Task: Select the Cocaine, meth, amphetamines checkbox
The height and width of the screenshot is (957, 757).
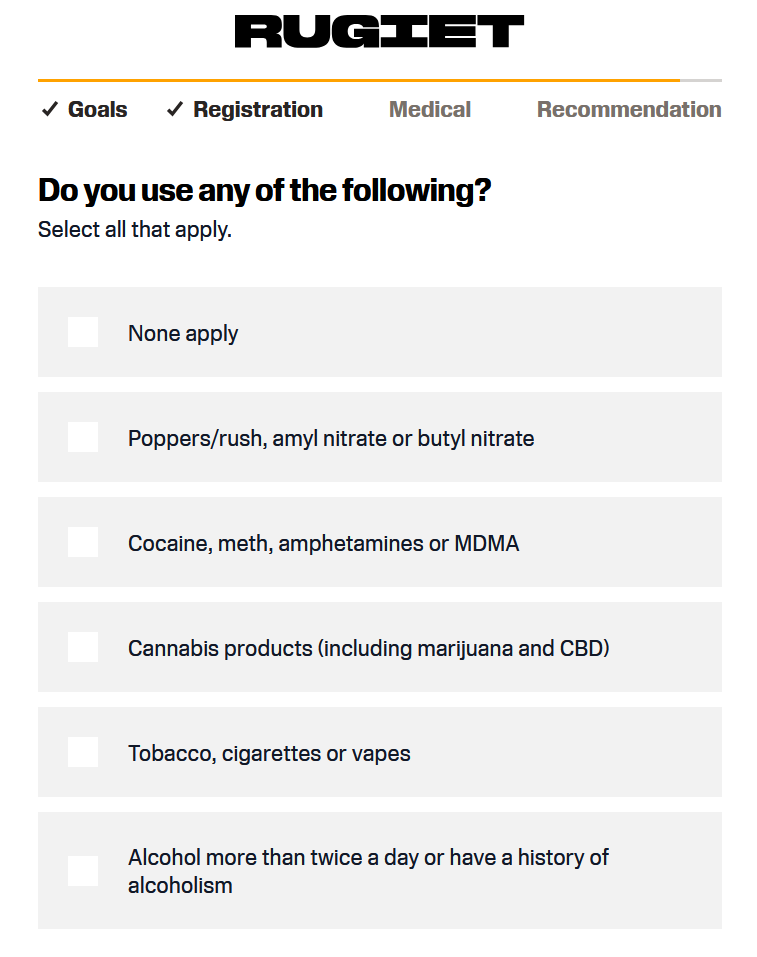Action: click(x=83, y=542)
